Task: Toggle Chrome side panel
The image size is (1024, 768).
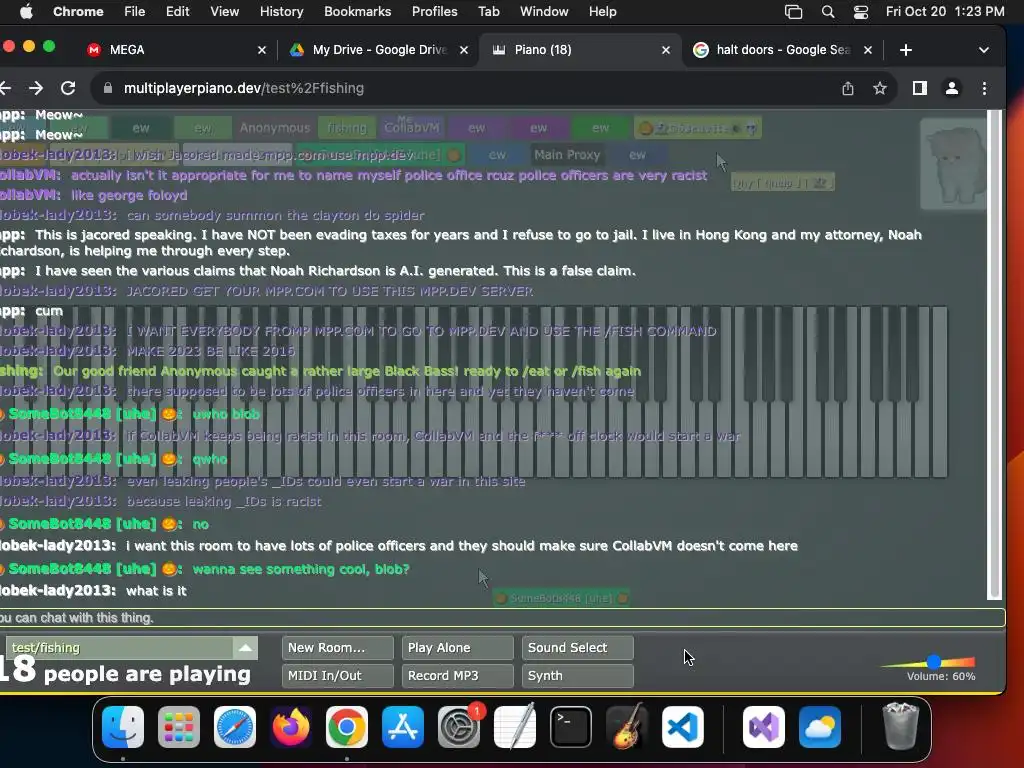Action: [920, 88]
